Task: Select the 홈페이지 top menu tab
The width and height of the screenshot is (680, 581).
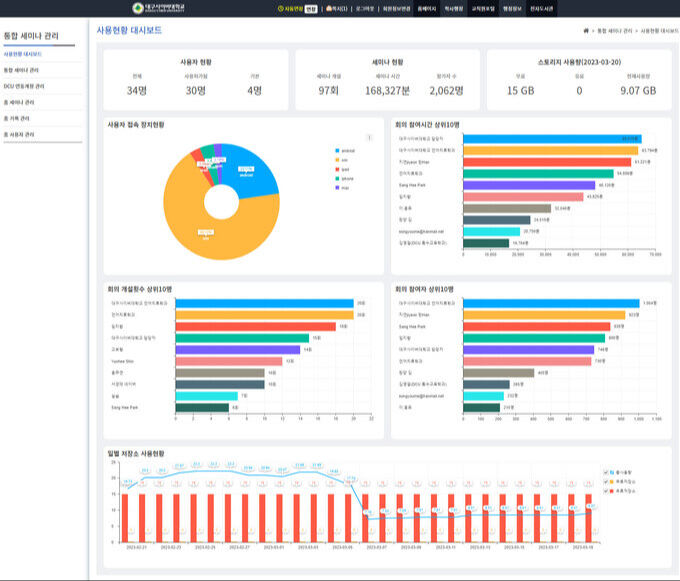Action: pos(427,9)
